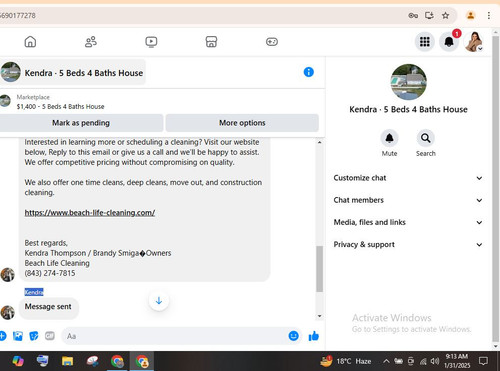Viewport: 500px width, 371px height.
Task: Open the Chrome profile avatar icon
Action: pyautogui.click(x=471, y=15)
